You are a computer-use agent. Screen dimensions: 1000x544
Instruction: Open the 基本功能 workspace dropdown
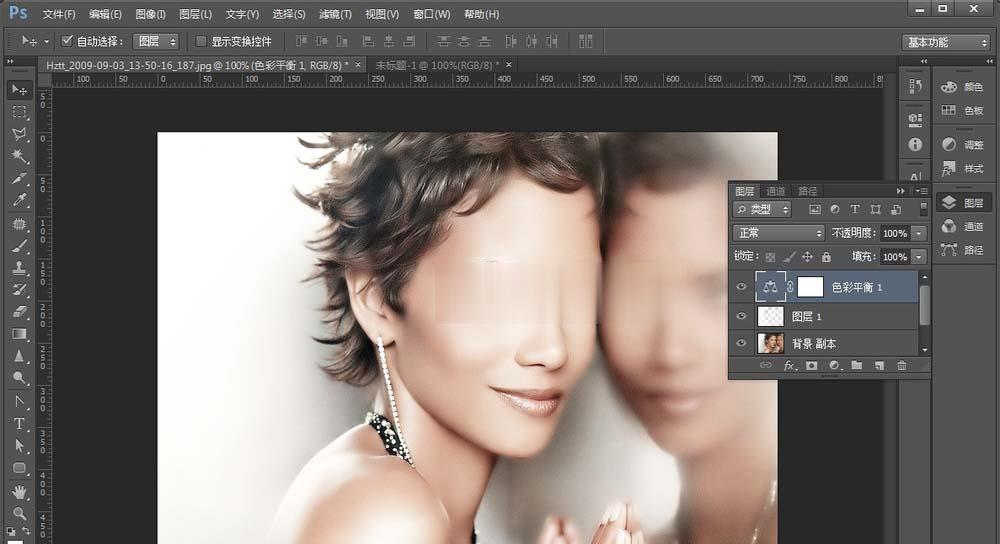pyautogui.click(x=945, y=42)
